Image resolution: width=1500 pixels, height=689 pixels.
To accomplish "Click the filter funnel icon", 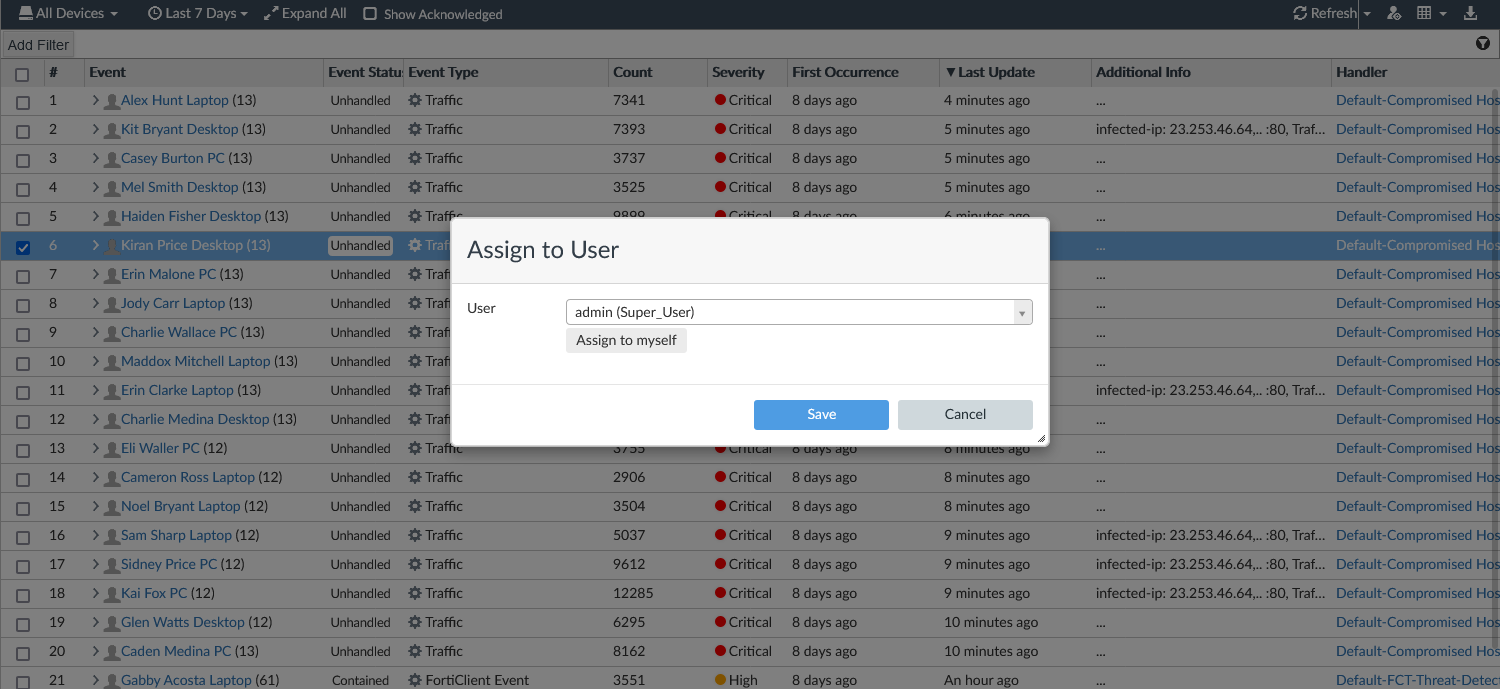I will (1483, 44).
